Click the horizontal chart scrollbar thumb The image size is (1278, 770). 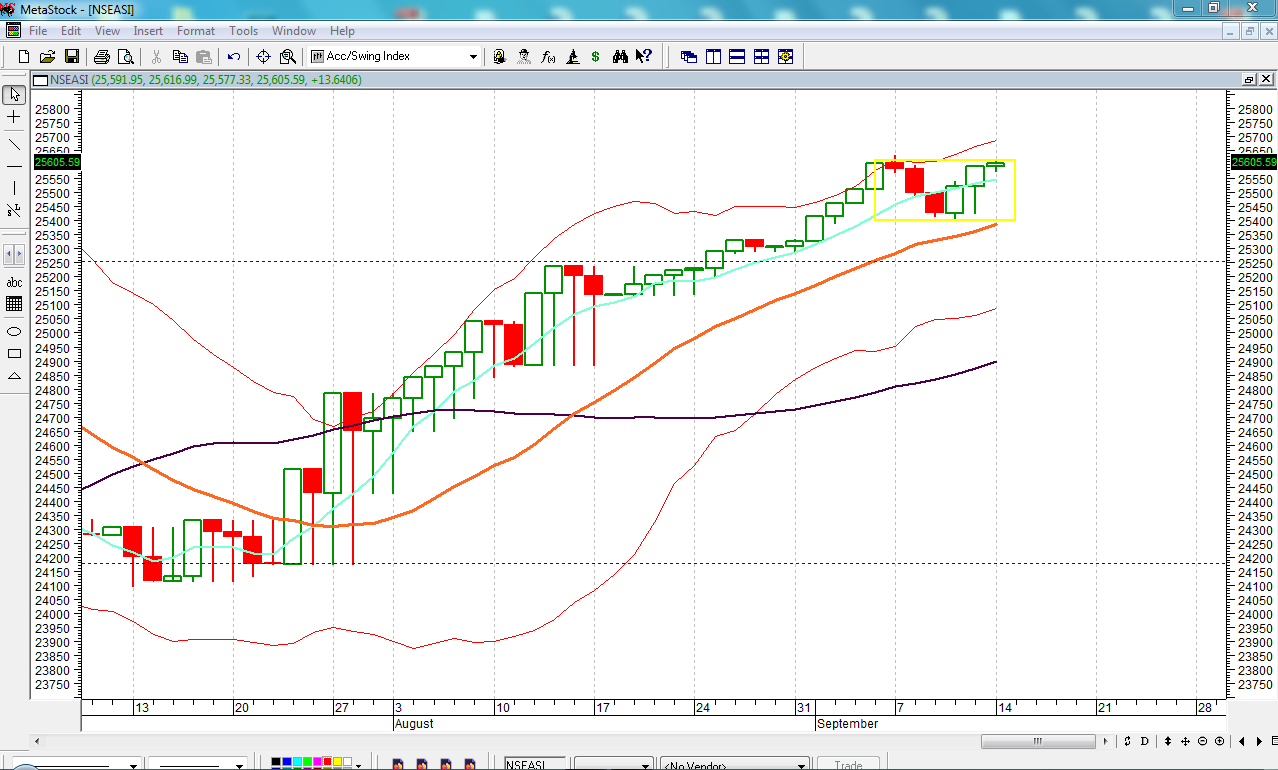tap(1037, 741)
